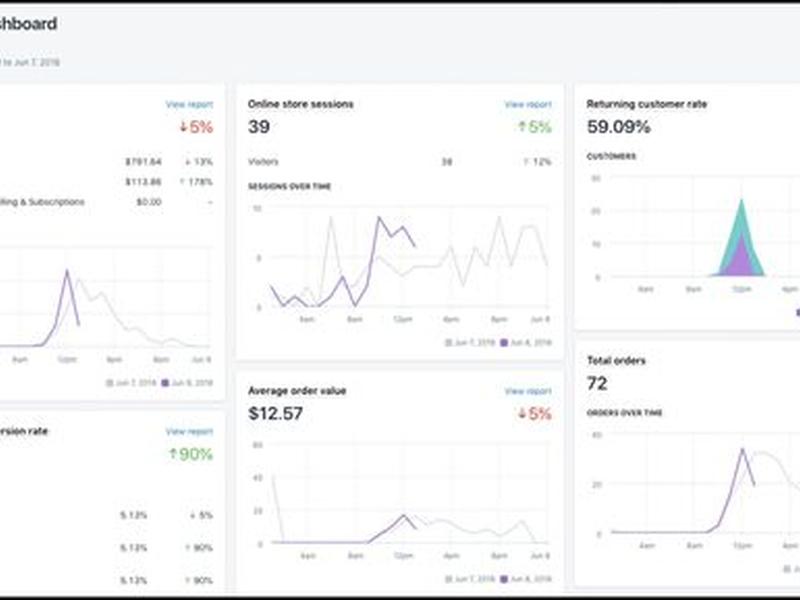Select the Total orders heading
Viewport: 800px width, 600px height.
(x=616, y=361)
